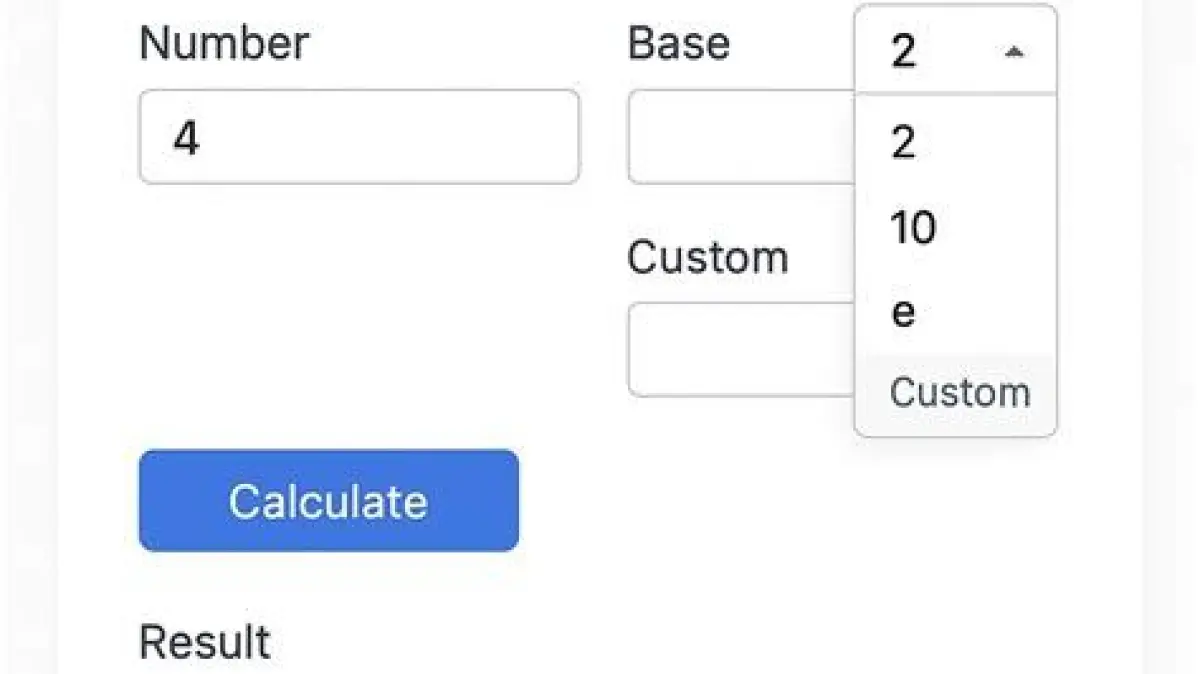Select base e from the dropdown list

pyautogui.click(x=903, y=313)
